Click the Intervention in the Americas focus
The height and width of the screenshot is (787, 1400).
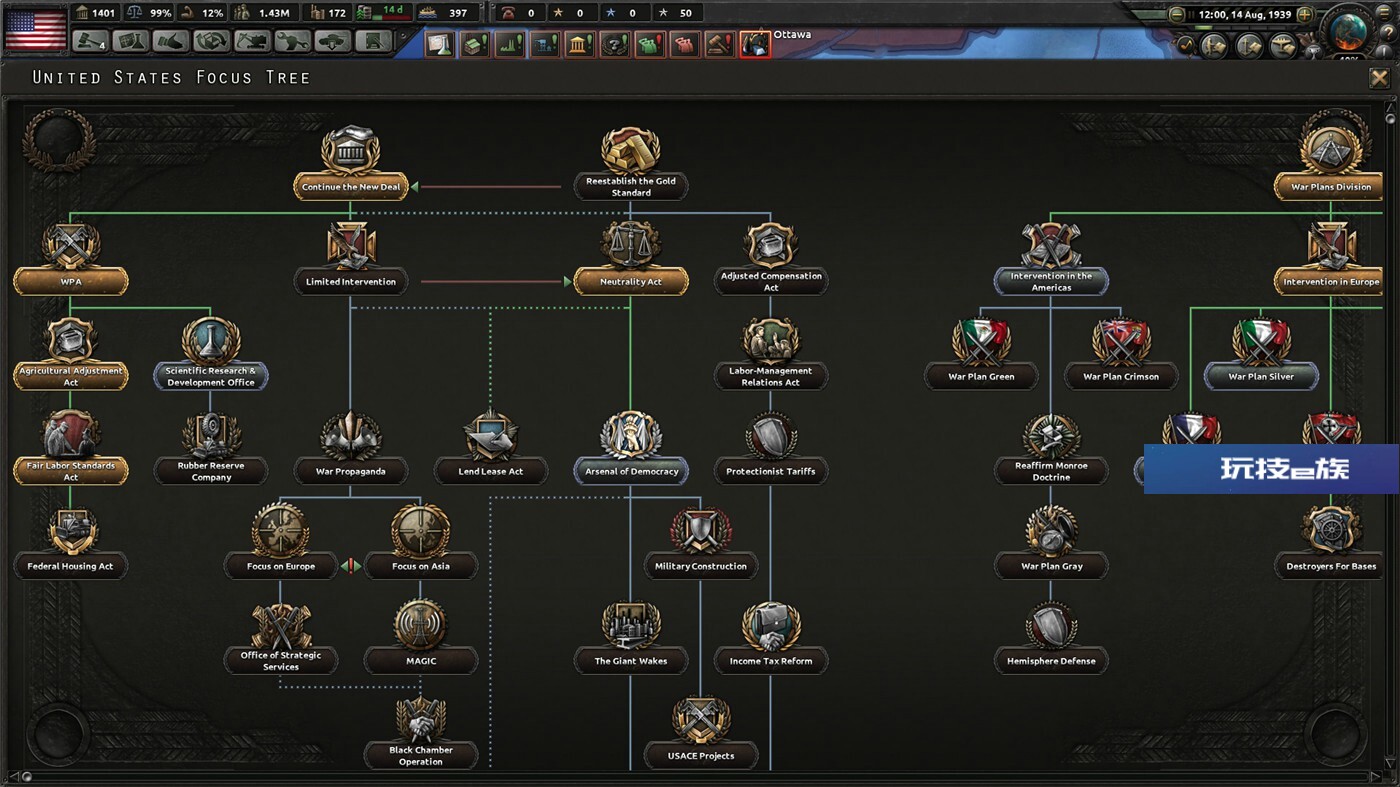(1051, 258)
